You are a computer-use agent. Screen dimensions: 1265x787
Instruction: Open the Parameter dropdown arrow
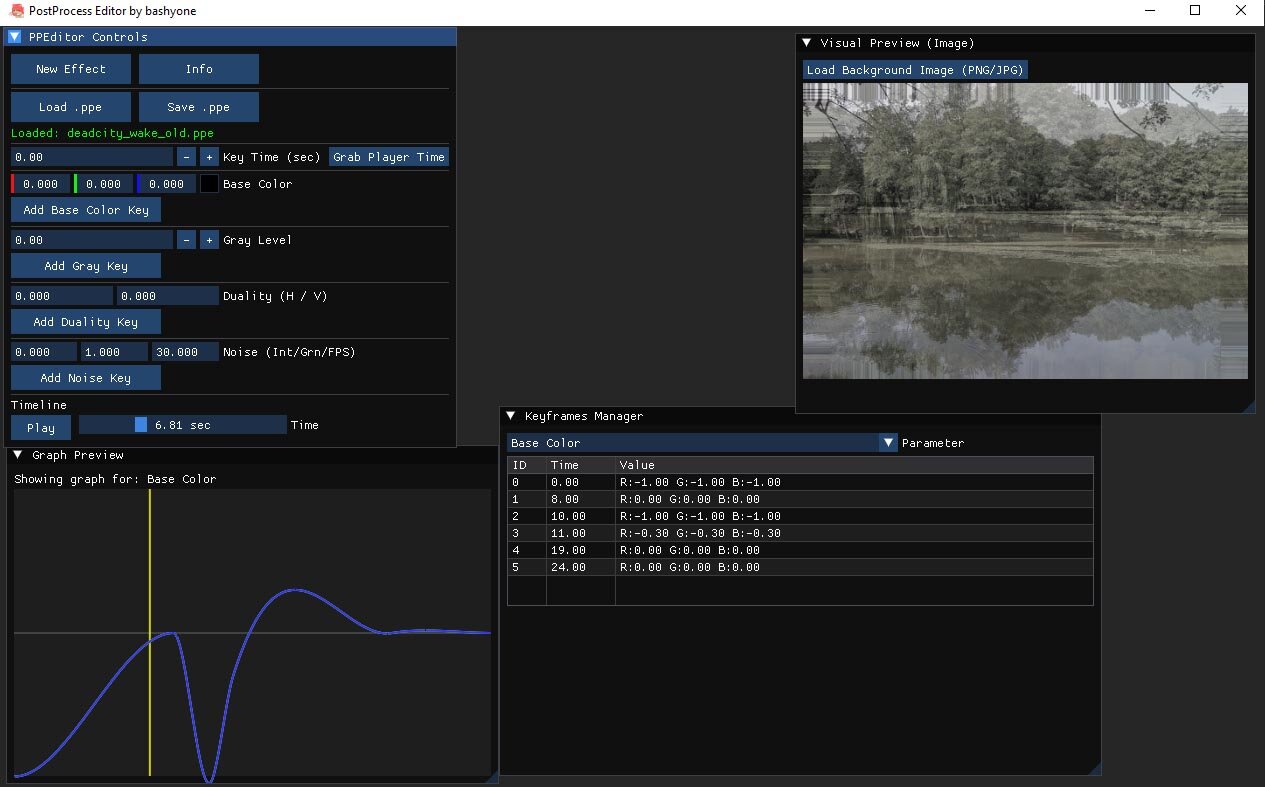(x=888, y=443)
